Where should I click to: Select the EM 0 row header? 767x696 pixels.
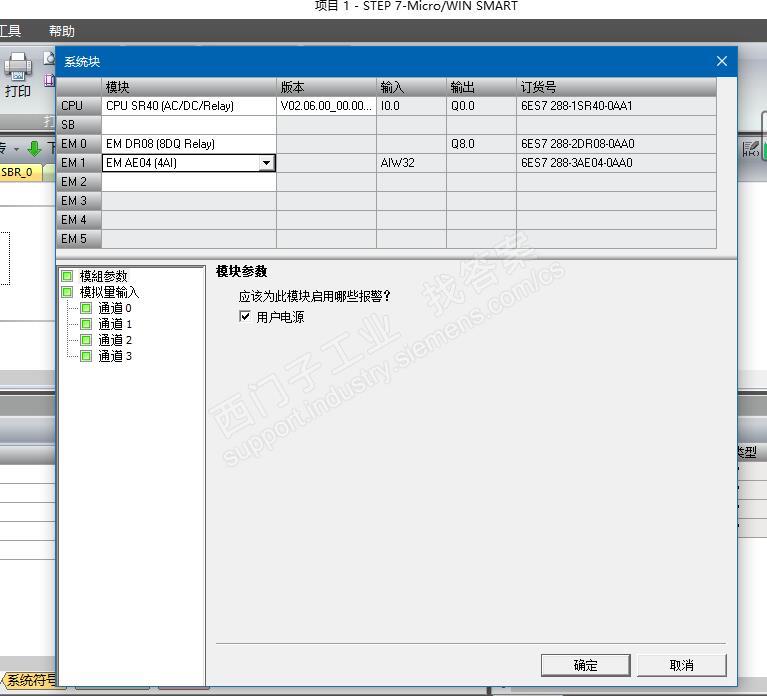(79, 144)
